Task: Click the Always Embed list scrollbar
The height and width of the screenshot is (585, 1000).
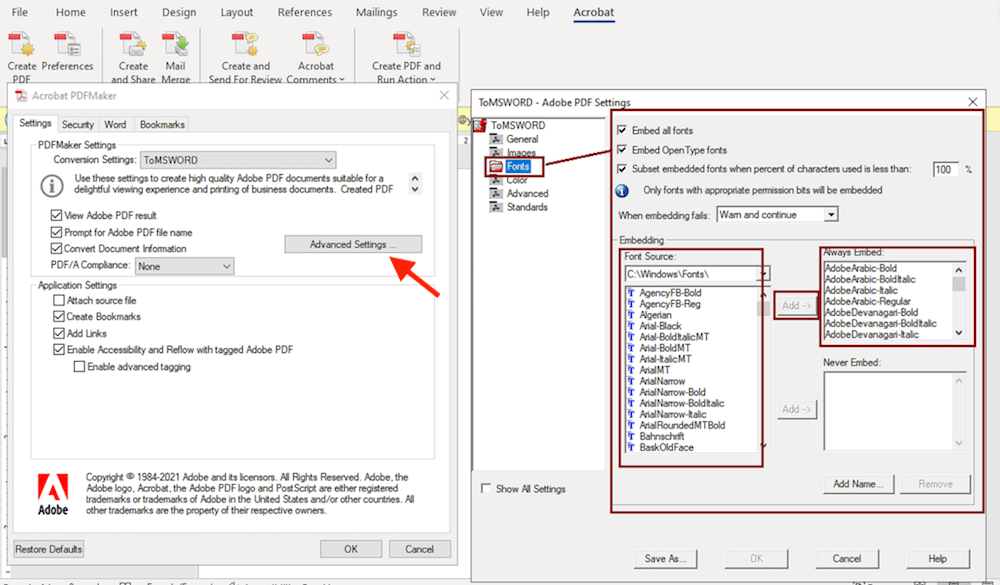Action: tap(959, 300)
